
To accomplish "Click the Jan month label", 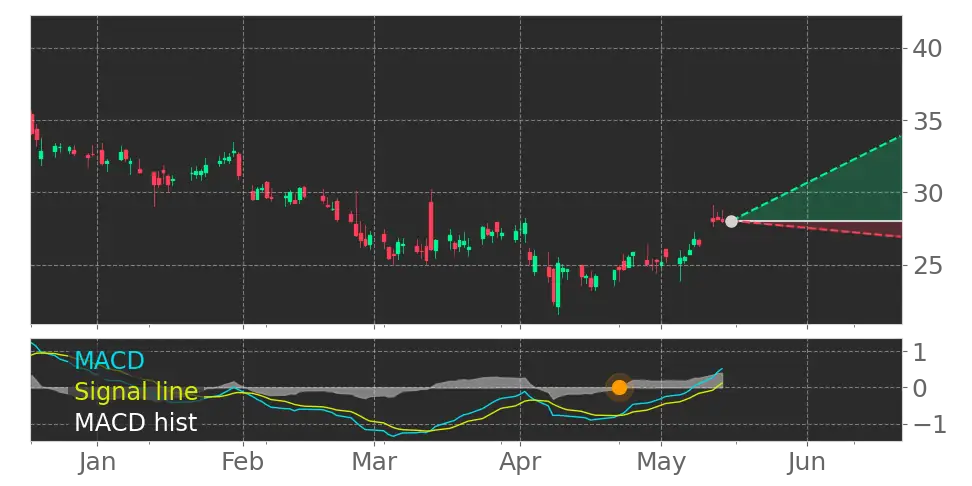I will [x=97, y=462].
